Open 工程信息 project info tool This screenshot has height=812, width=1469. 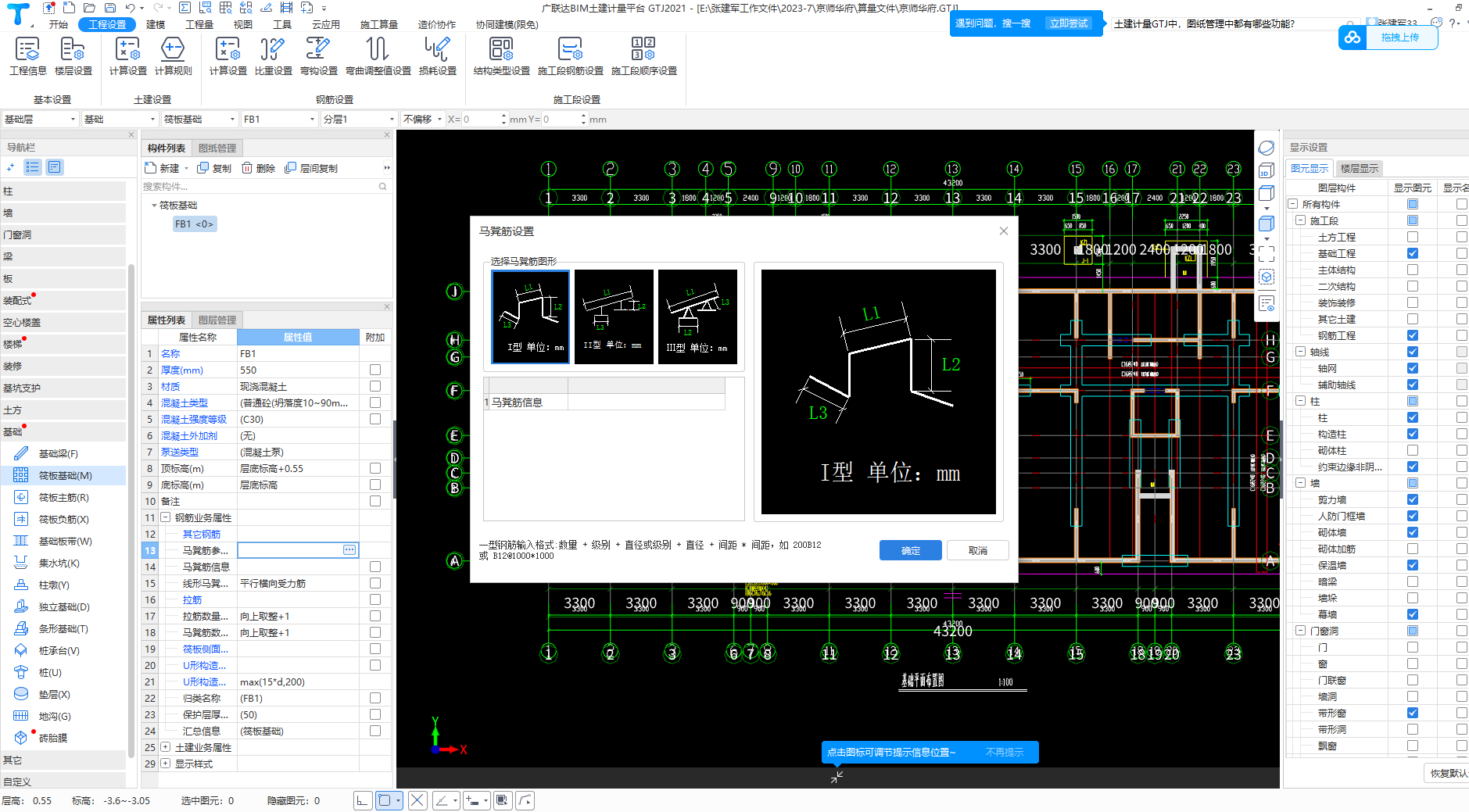(27, 56)
